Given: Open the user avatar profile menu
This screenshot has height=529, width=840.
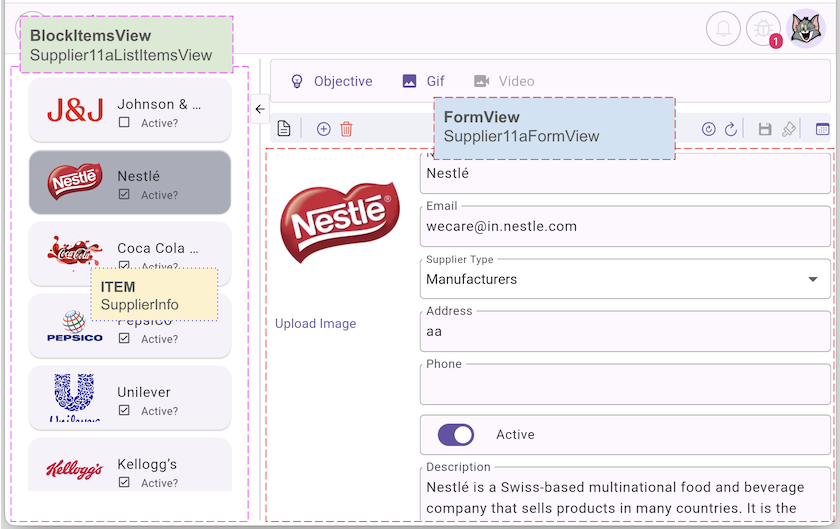Looking at the screenshot, I should [806, 28].
